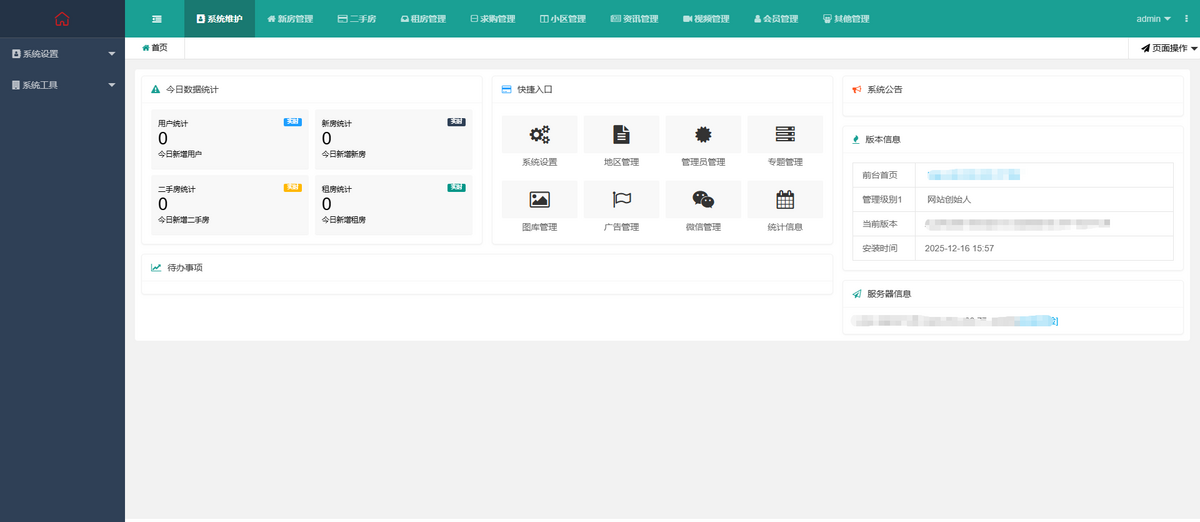
Task: Open 图库管理 picture shortcut icon
Action: 540,200
